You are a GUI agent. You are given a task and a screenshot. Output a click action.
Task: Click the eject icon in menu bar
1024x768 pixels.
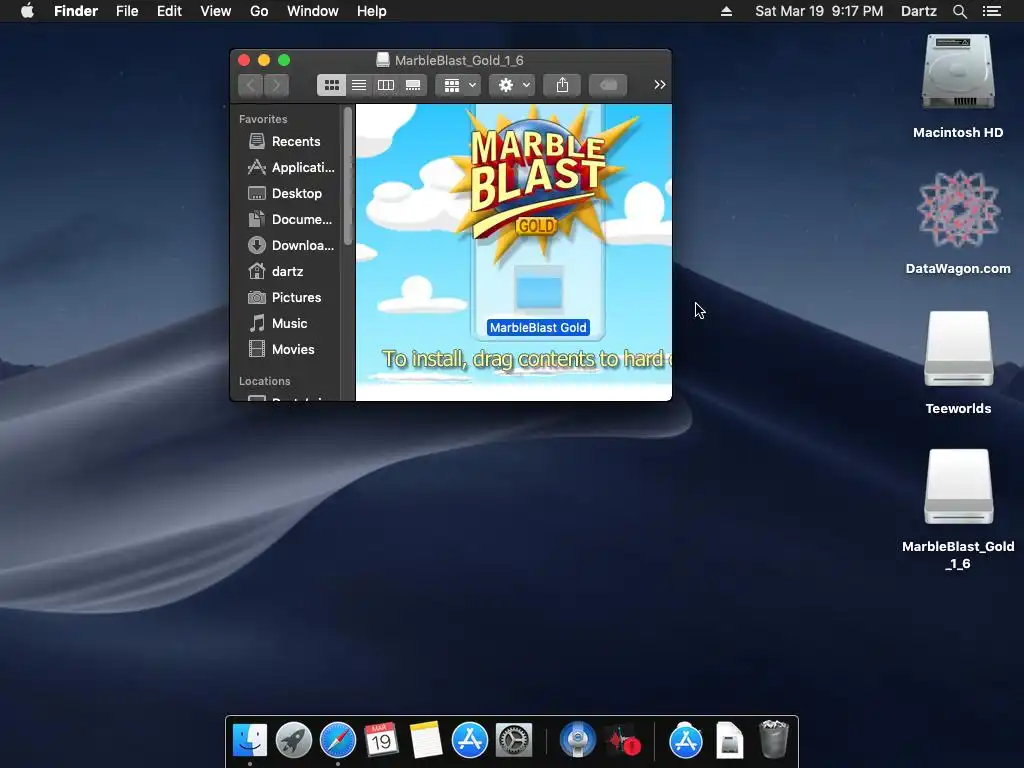pos(726,11)
